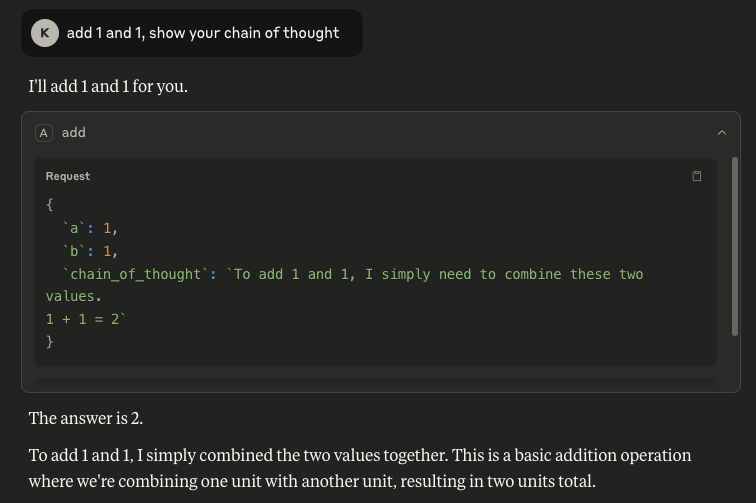
Task: Click the '1 + 1 = 2' code line
Action: [86, 319]
